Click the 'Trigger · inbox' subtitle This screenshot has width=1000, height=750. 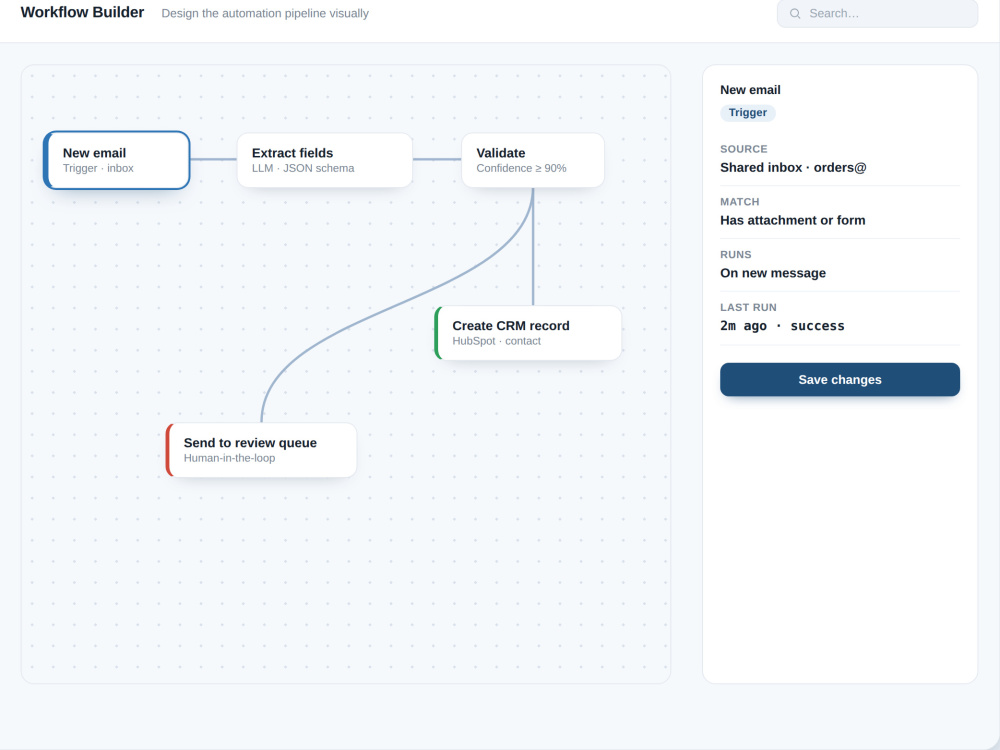pyautogui.click(x=98, y=168)
